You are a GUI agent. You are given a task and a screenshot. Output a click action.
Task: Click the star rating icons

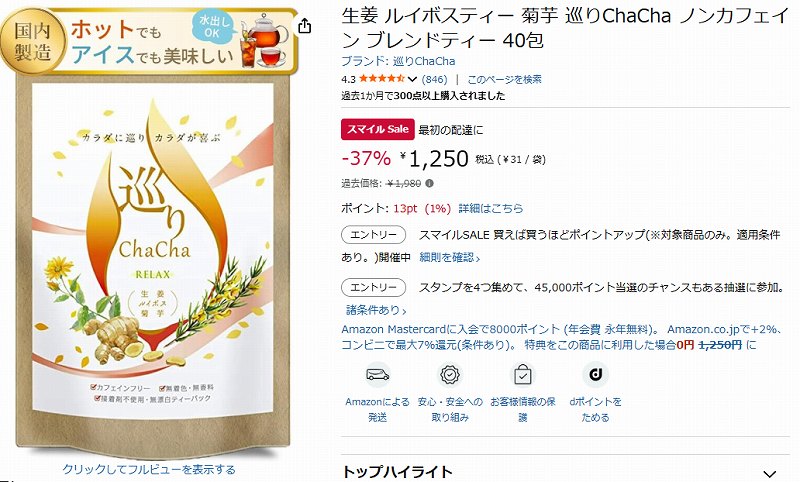point(382,79)
